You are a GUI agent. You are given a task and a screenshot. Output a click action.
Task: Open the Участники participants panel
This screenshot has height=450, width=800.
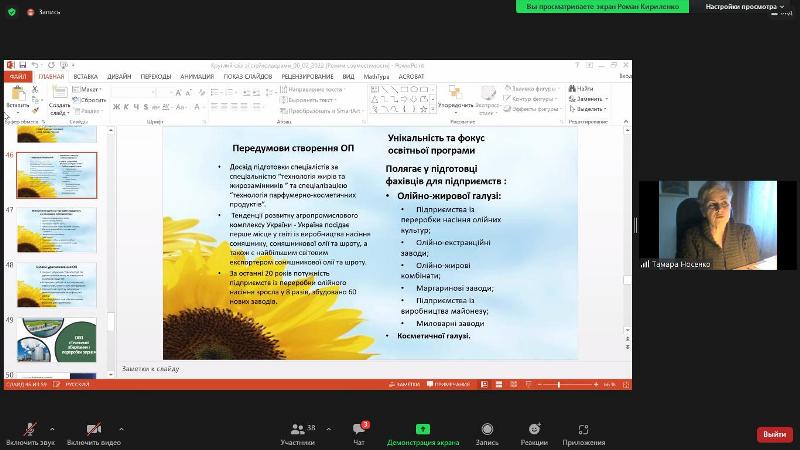tap(297, 428)
